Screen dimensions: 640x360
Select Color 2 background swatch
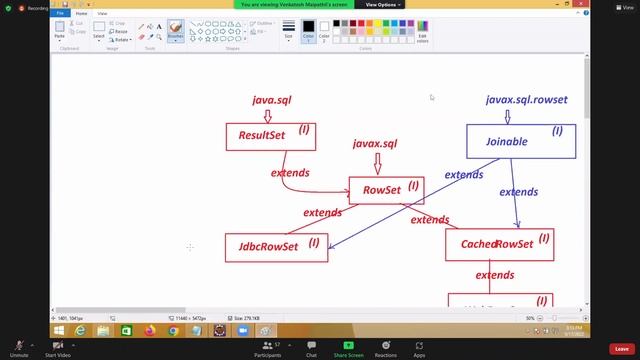324,31
